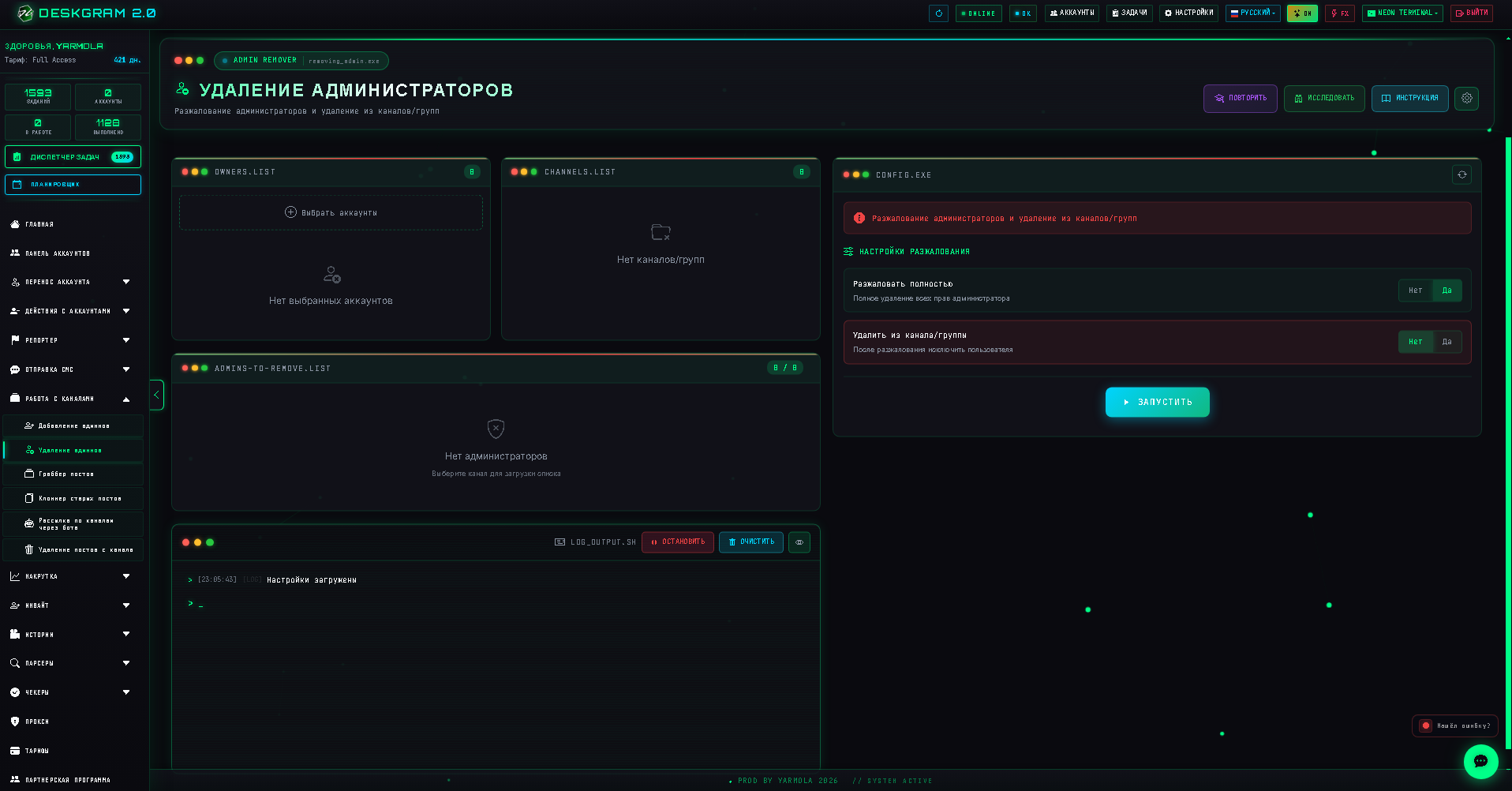Click the DESKGRAM 2.0 logo
1512x791 pixels.
point(87,13)
